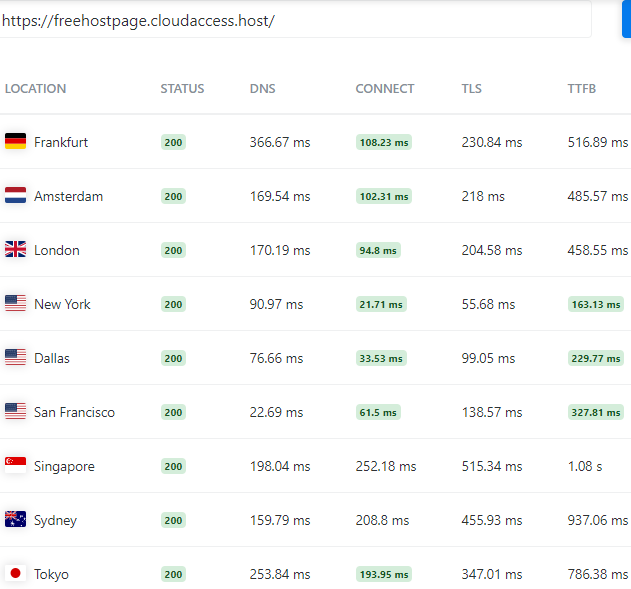Click the LOCATION column header
Image resolution: width=631 pixels, height=589 pixels.
pyautogui.click(x=35, y=89)
